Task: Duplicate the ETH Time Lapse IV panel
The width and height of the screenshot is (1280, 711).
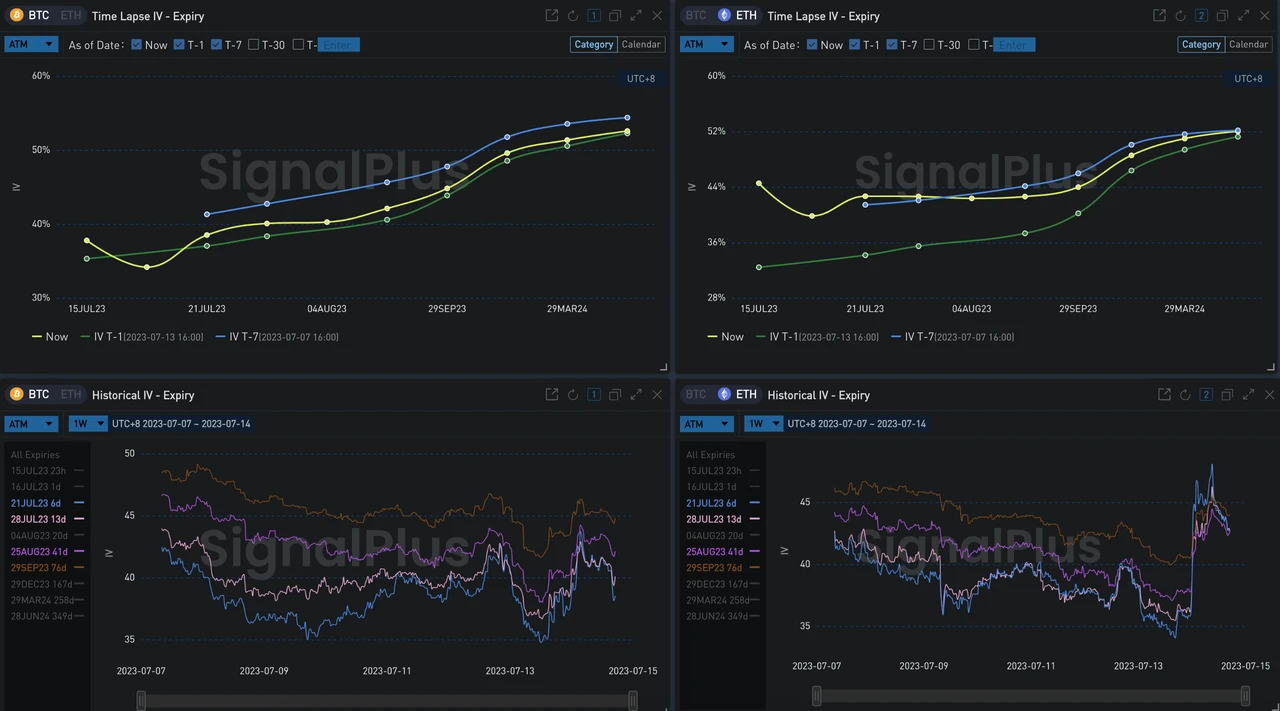Action: pos(1222,16)
